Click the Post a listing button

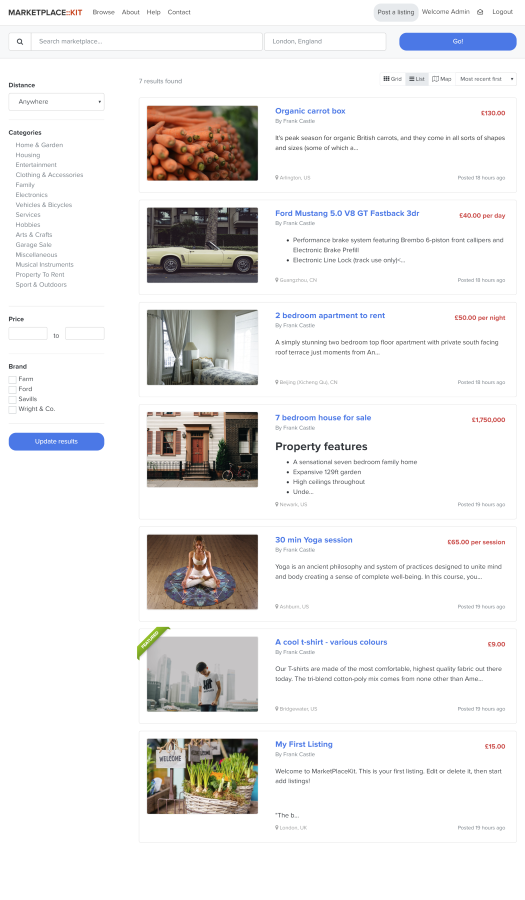pyautogui.click(x=396, y=12)
